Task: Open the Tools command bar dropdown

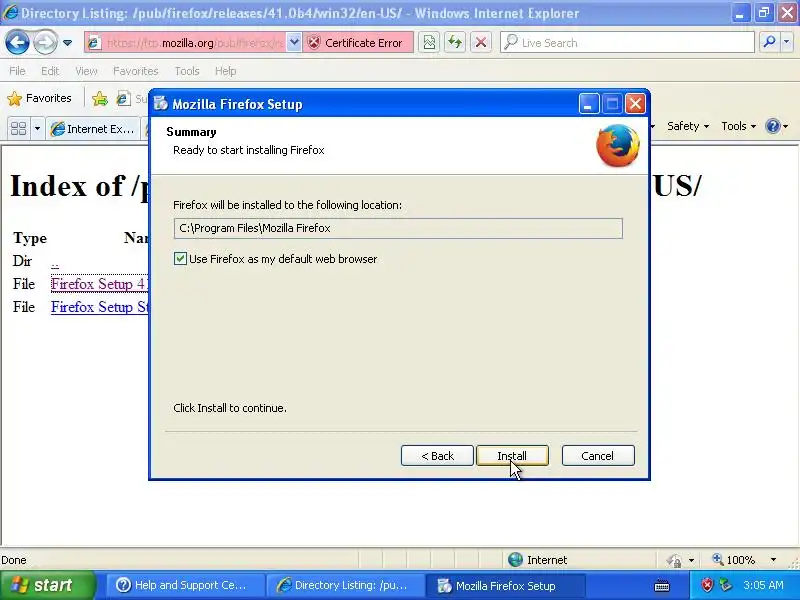Action: [x=738, y=126]
